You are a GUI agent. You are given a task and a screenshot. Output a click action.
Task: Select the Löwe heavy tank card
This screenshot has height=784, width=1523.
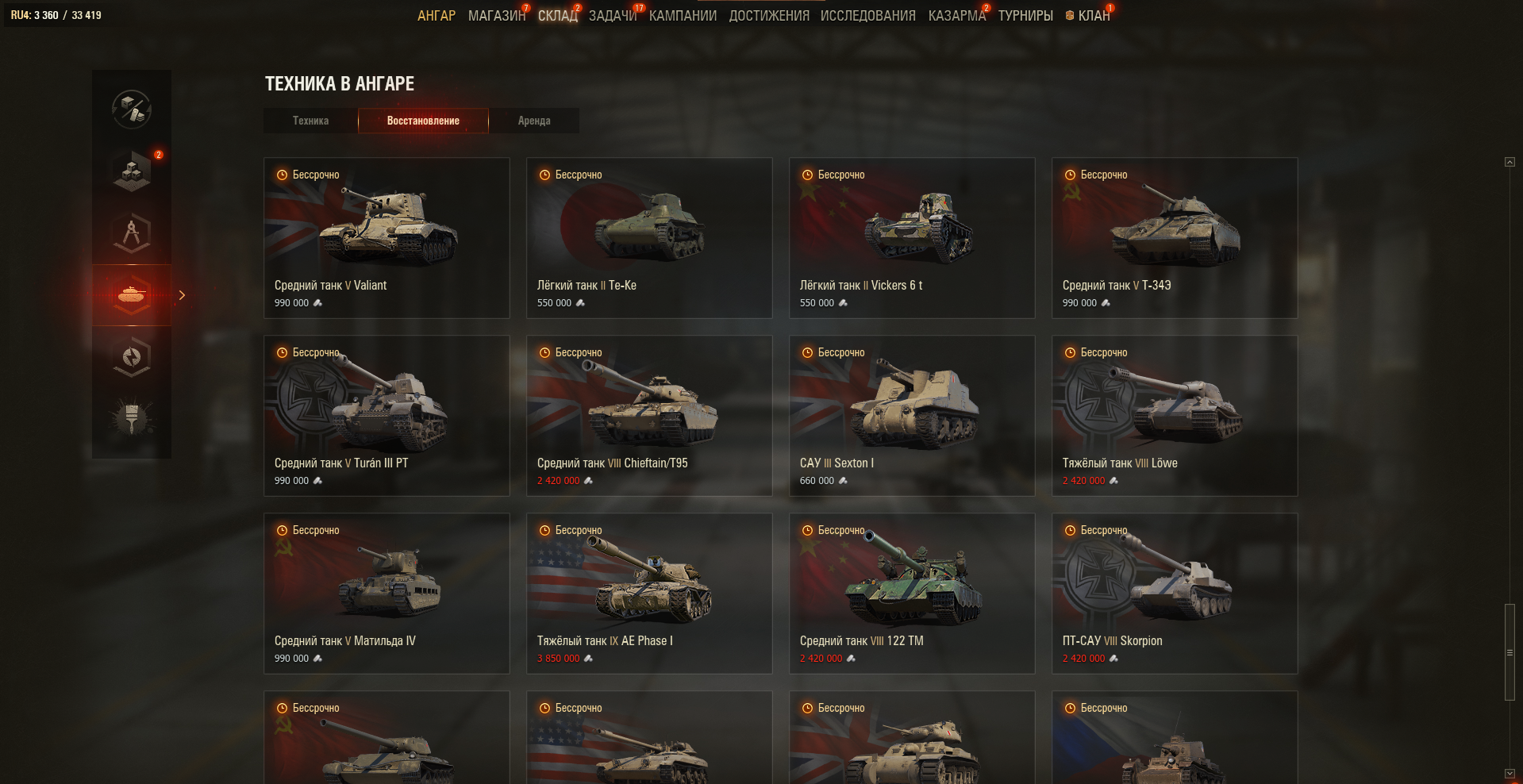click(1175, 416)
